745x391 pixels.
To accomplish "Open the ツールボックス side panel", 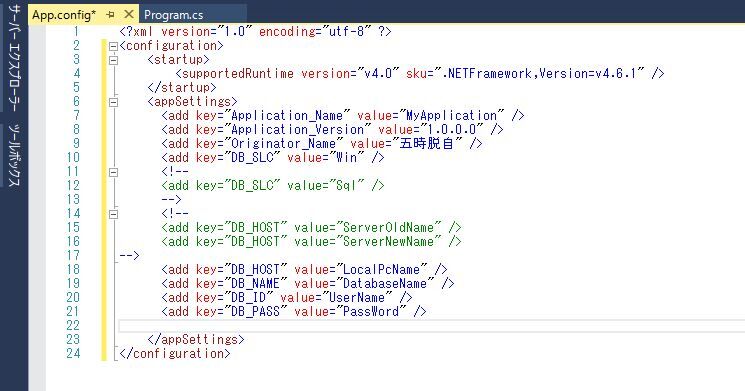I will 15,155.
